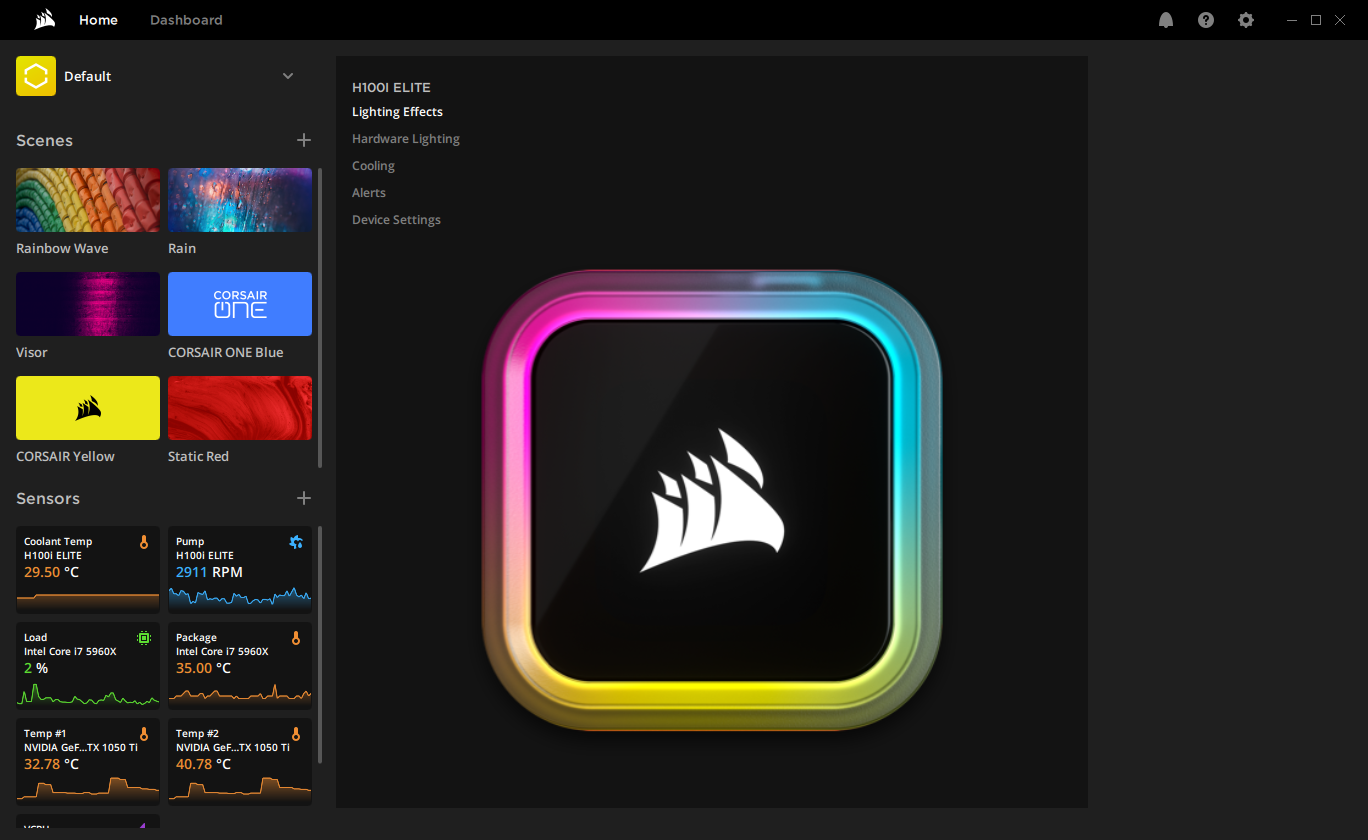The image size is (1368, 840).
Task: Apply the Rain scene
Action: (240, 200)
